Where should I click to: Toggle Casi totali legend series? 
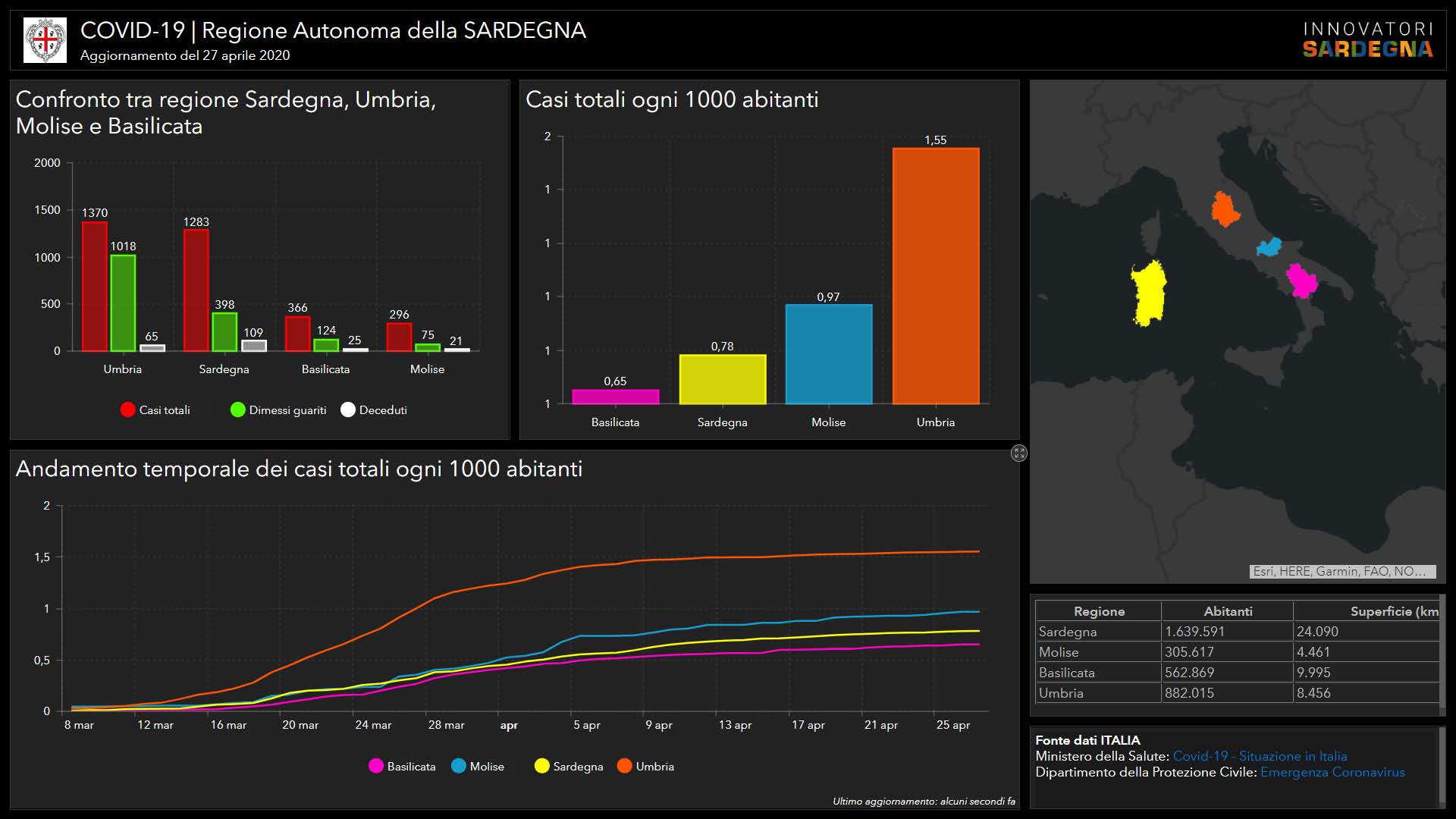click(155, 410)
